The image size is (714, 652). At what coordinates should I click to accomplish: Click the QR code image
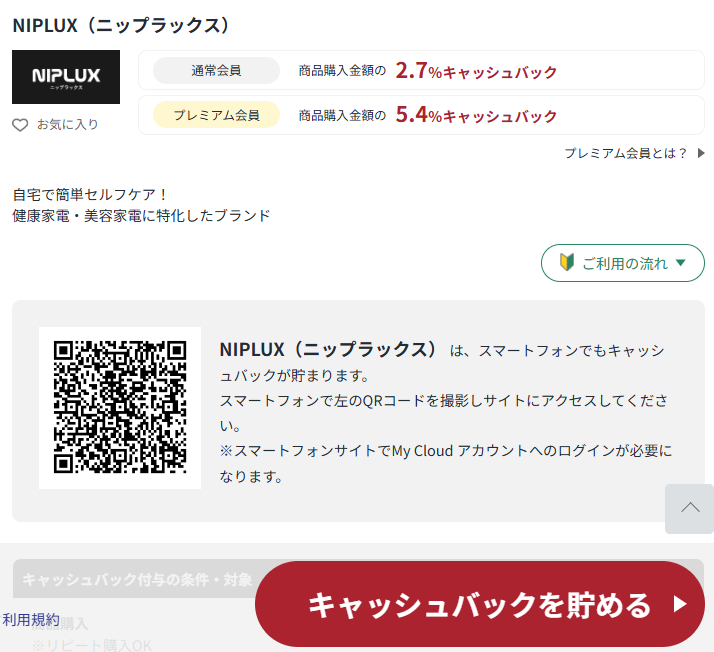(120, 407)
